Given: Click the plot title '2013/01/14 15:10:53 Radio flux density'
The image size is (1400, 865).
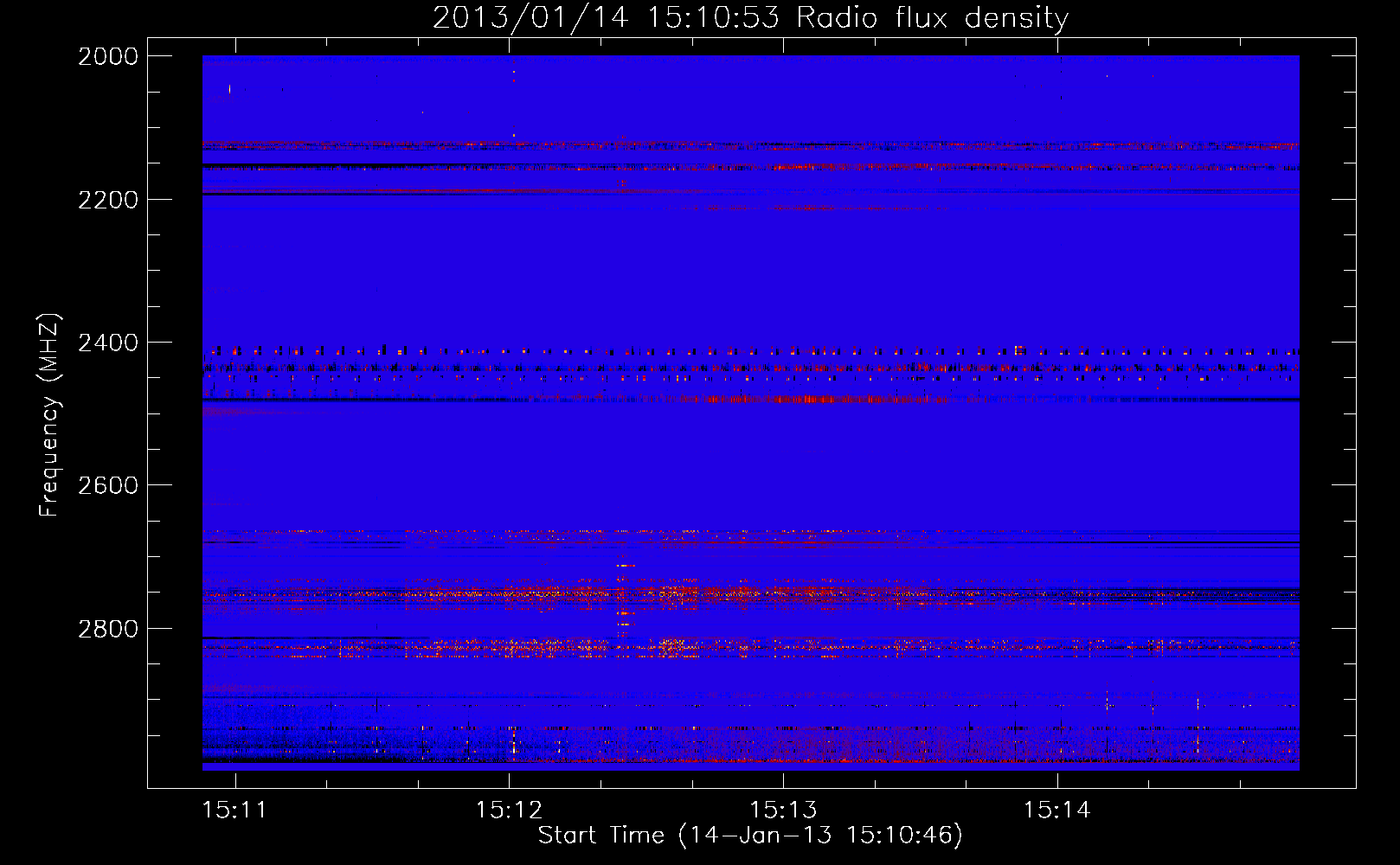Looking at the screenshot, I should click(x=750, y=17).
